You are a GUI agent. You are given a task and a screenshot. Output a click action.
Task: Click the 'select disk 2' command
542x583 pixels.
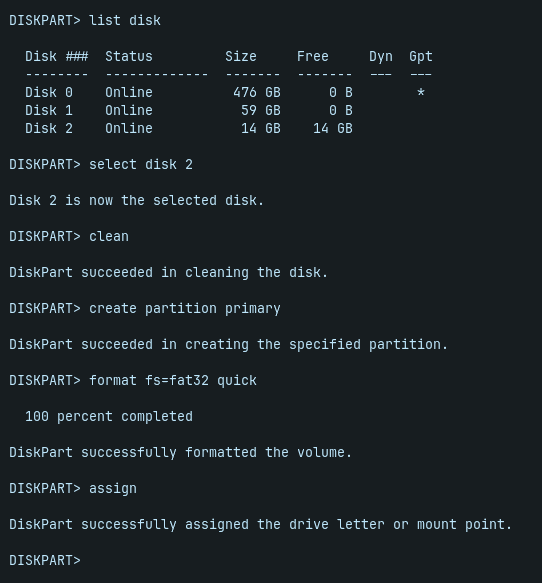pyautogui.click(x=141, y=164)
